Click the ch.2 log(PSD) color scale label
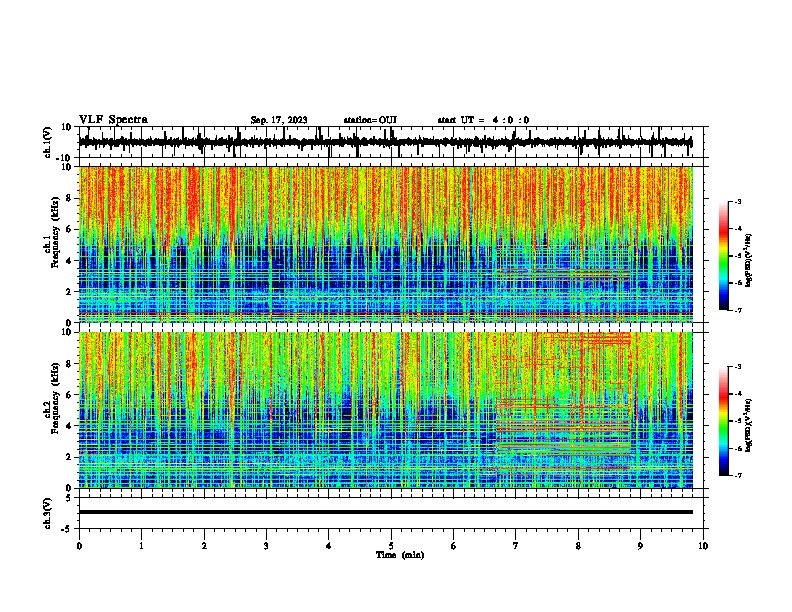The width and height of the screenshot is (792, 612). point(749,425)
